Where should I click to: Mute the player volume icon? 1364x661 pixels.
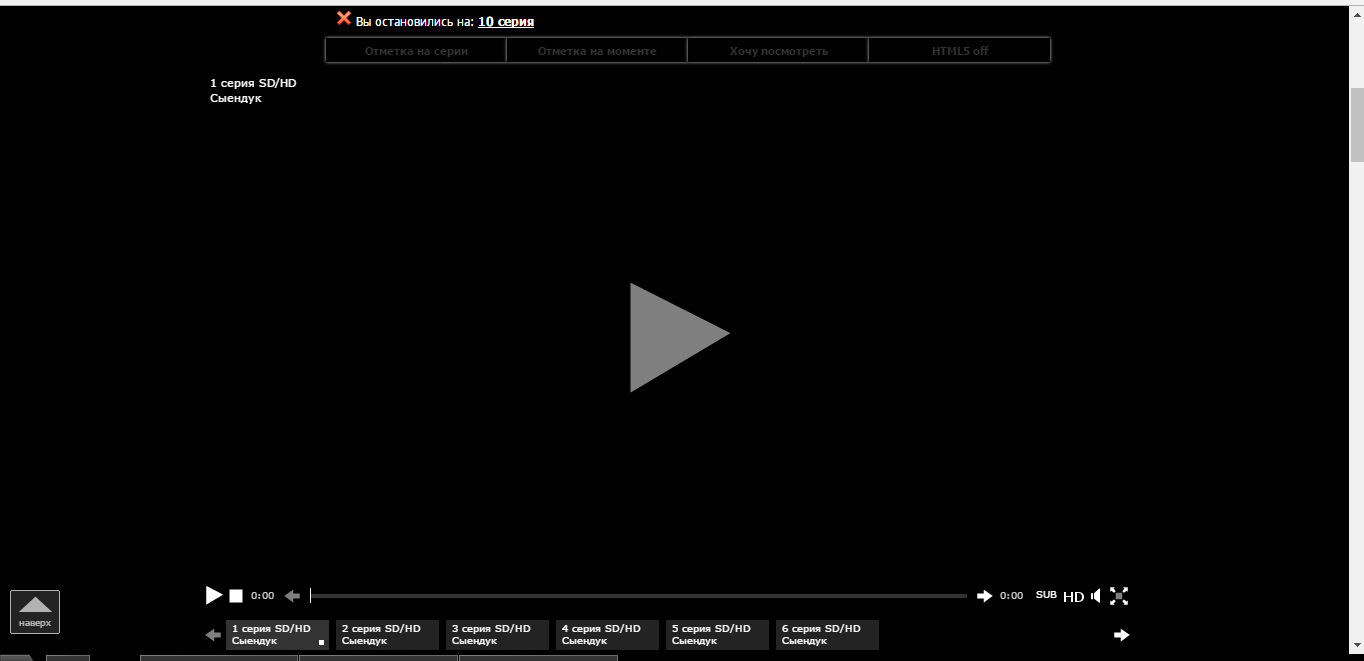(x=1096, y=595)
